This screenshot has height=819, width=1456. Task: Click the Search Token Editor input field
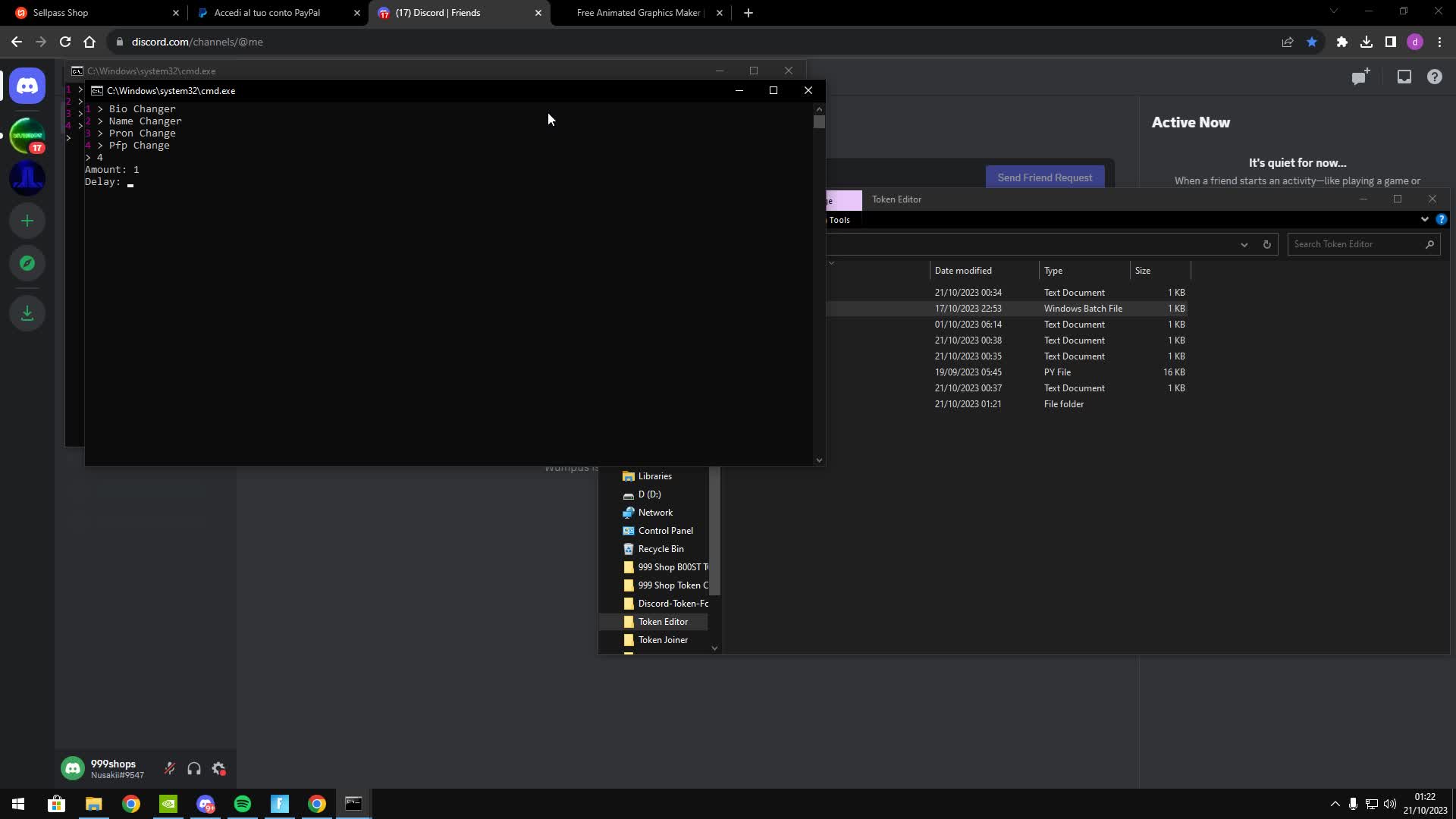1357,244
